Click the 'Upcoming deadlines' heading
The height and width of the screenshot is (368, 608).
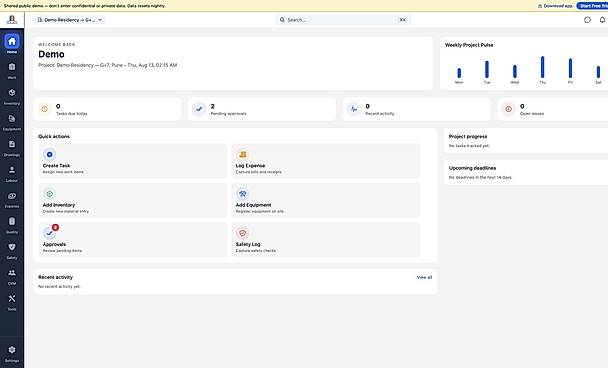point(472,168)
